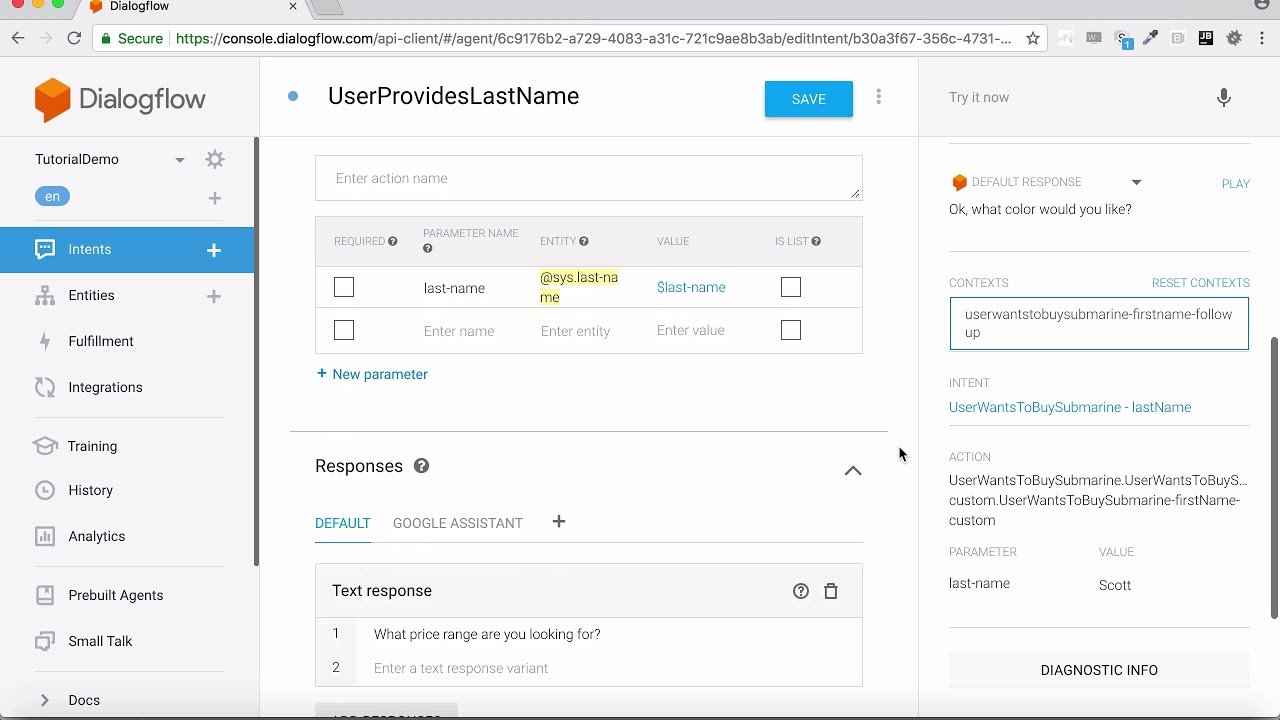Viewport: 1280px width, 720px height.
Task: Click the Training graduation cap icon
Action: pos(44,446)
